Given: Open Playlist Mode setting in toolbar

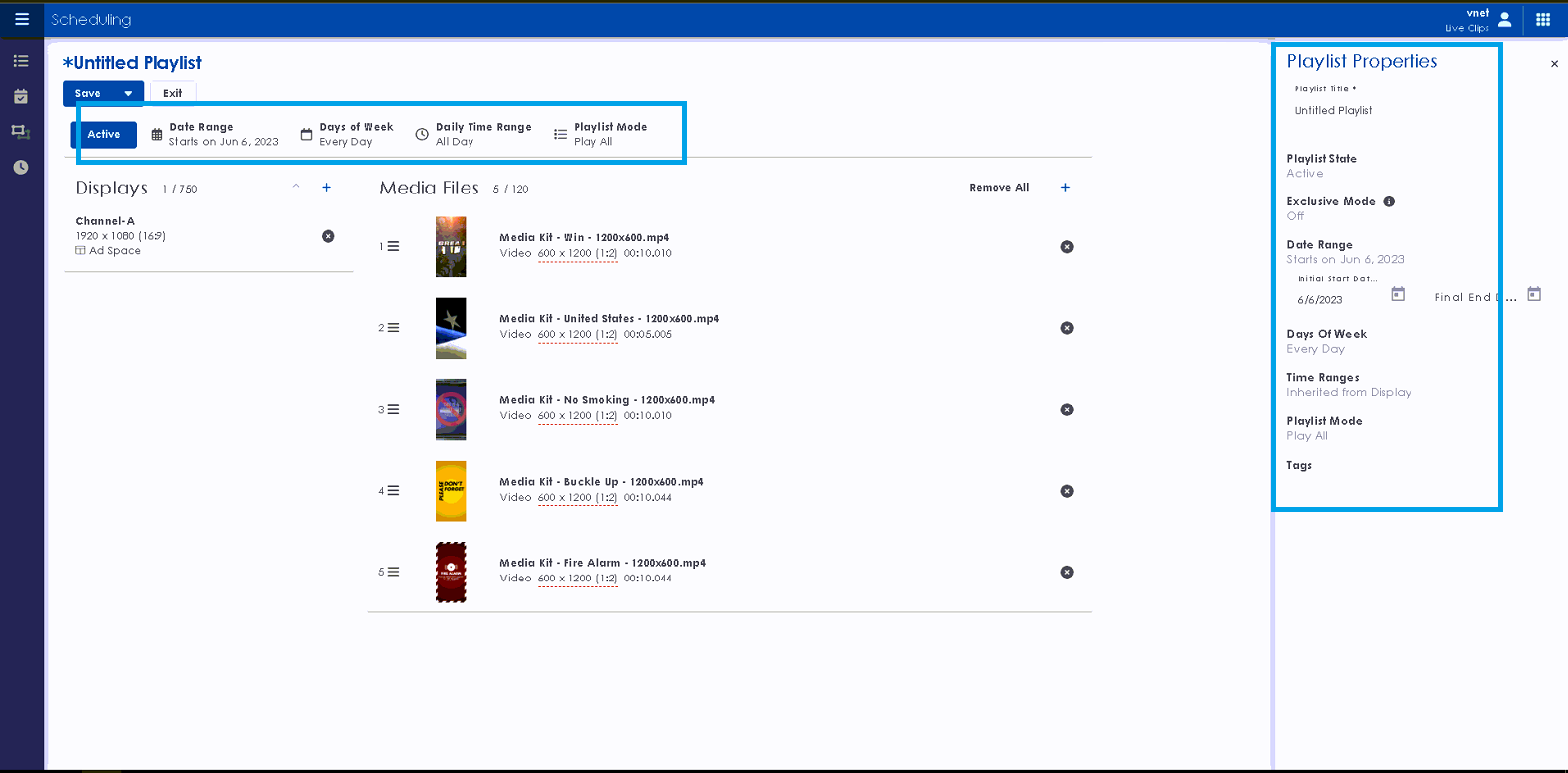Looking at the screenshot, I should [601, 134].
